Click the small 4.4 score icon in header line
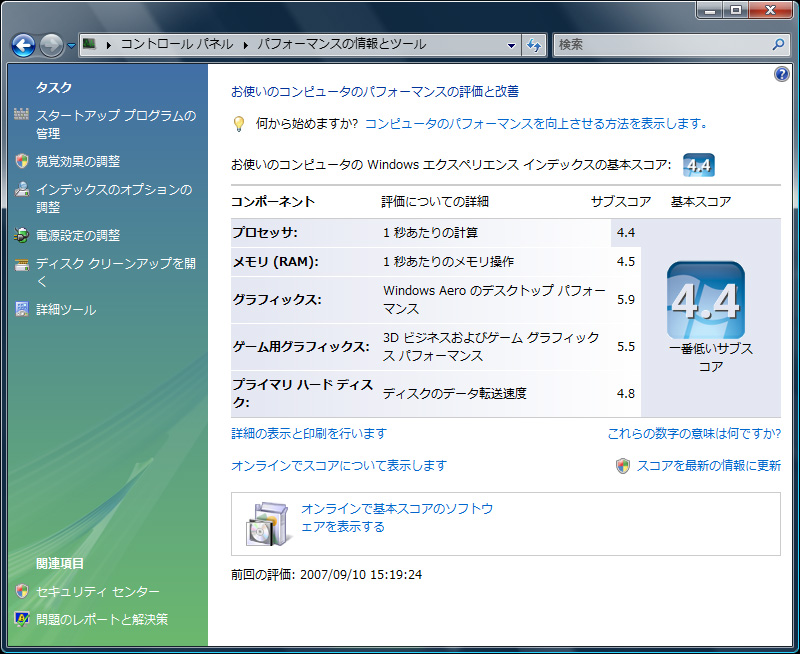Image resolution: width=800 pixels, height=654 pixels. pyautogui.click(x=698, y=165)
